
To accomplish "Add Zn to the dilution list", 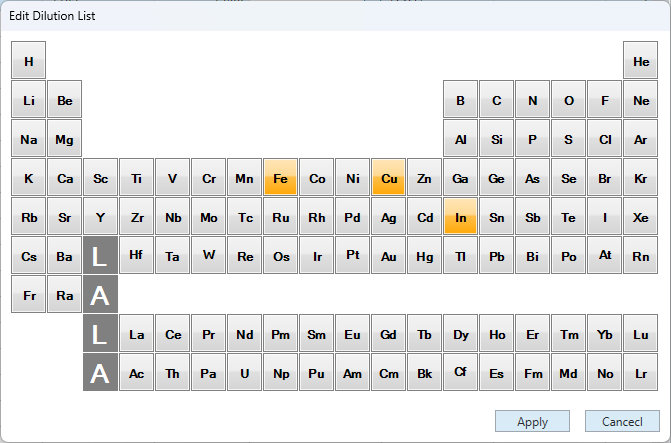I will [x=425, y=177].
